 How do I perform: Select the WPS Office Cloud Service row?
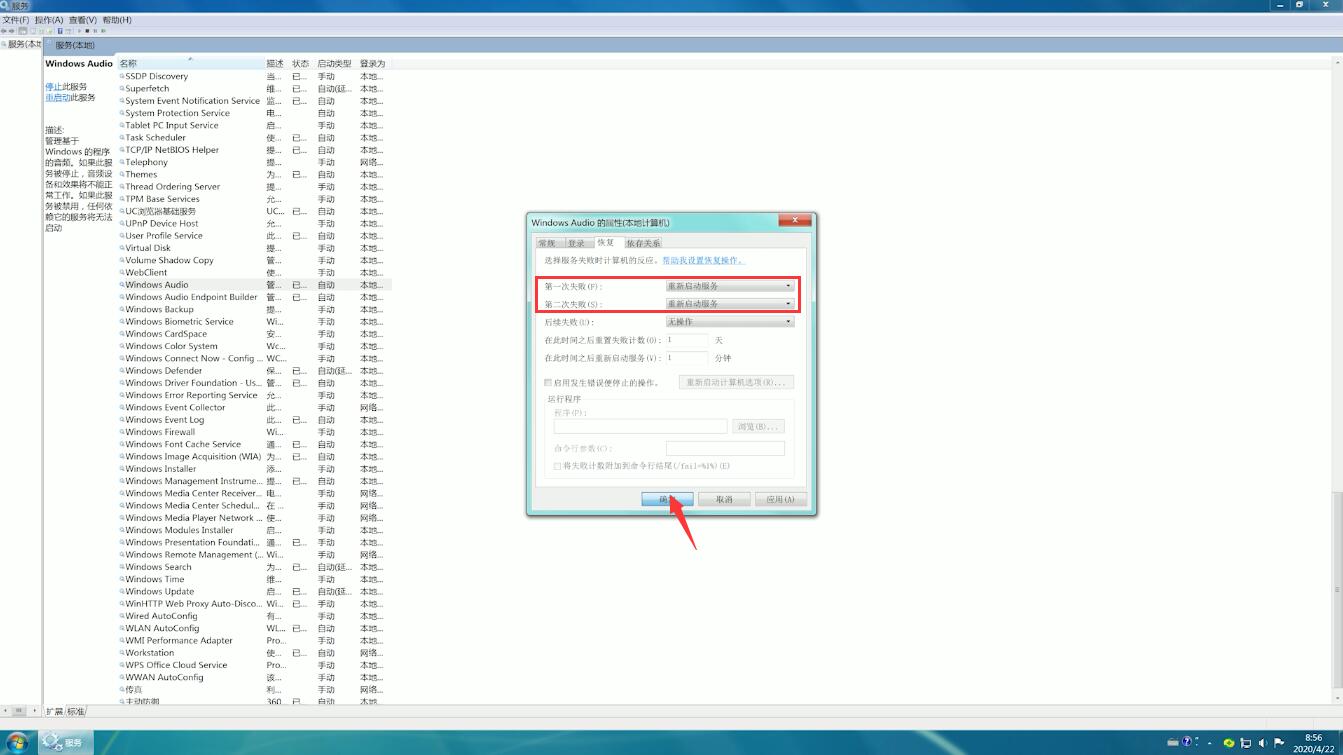254,665
